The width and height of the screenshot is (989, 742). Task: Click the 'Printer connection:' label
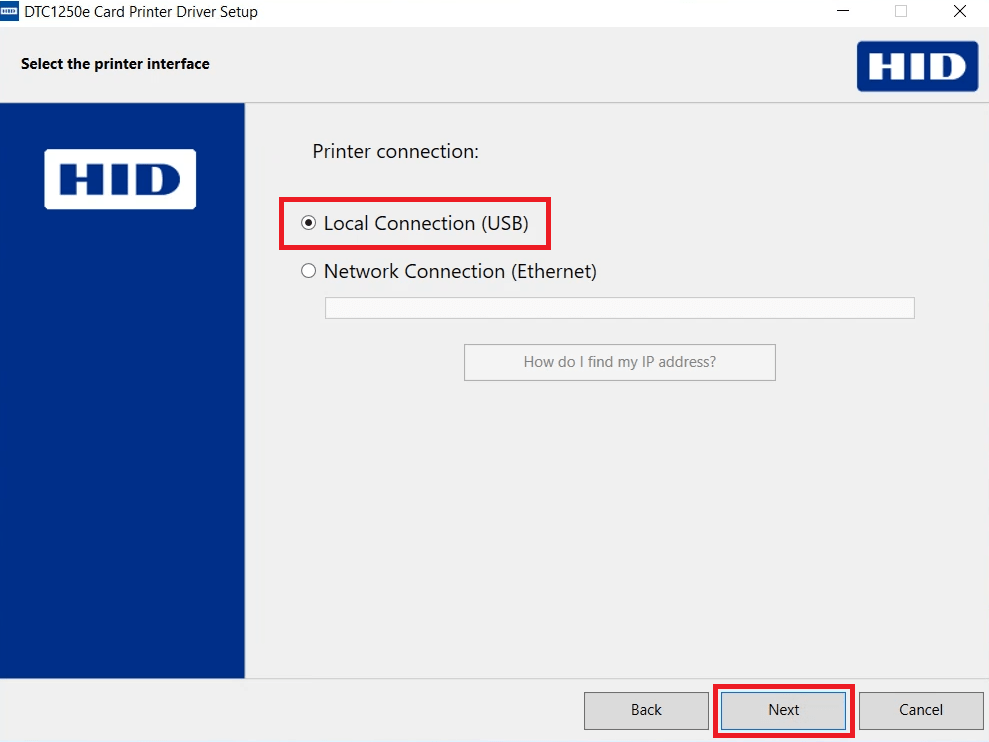click(395, 151)
